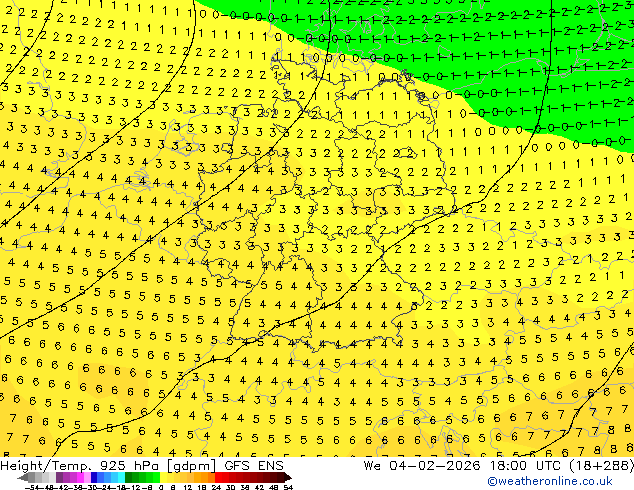Screen dimensions: 634x490
Task: Click the 54 legend scale value
Action: point(288,488)
